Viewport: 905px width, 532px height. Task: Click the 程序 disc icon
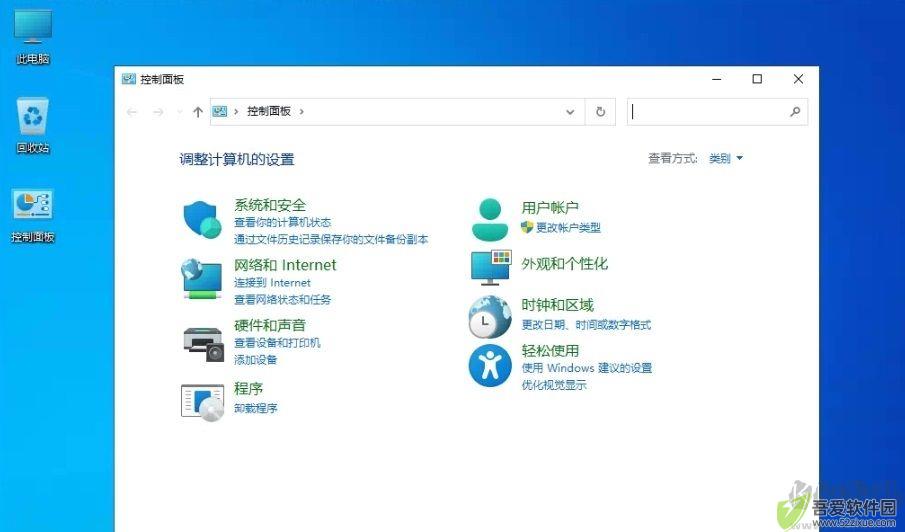[202, 402]
